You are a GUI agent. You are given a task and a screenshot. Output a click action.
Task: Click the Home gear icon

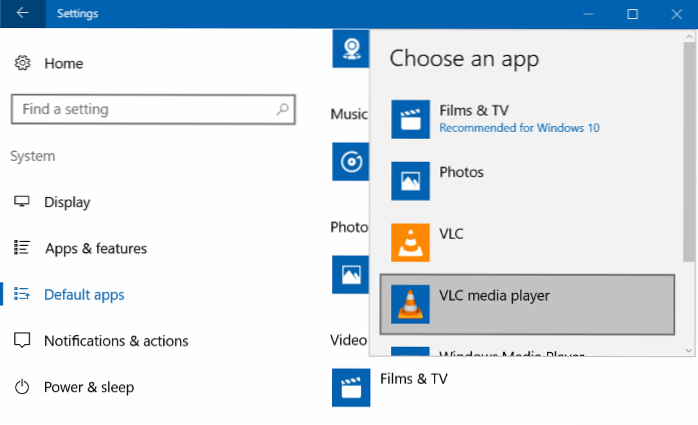(x=22, y=63)
